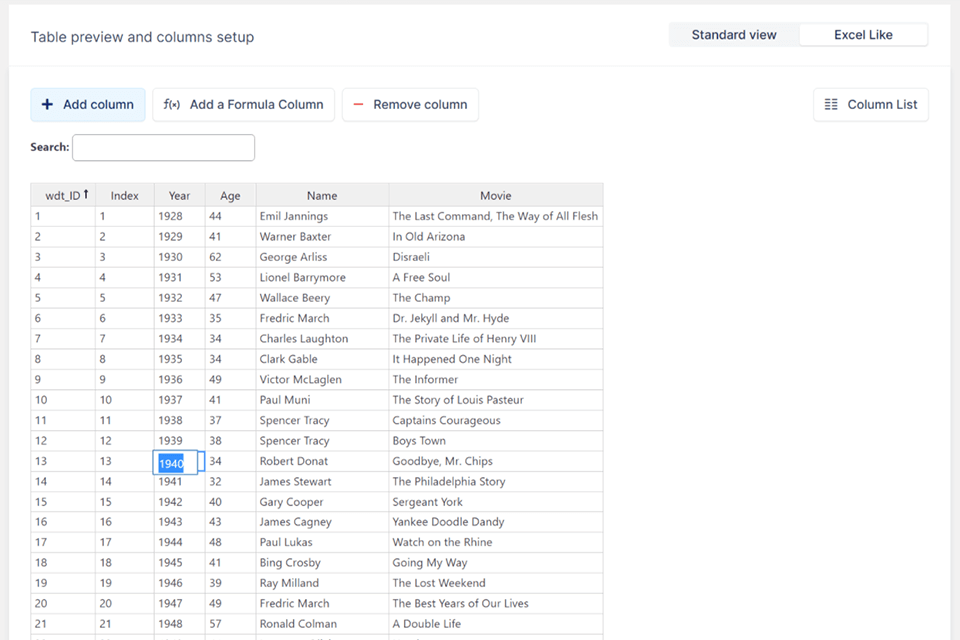Click the Column List grid icon

click(x=831, y=105)
